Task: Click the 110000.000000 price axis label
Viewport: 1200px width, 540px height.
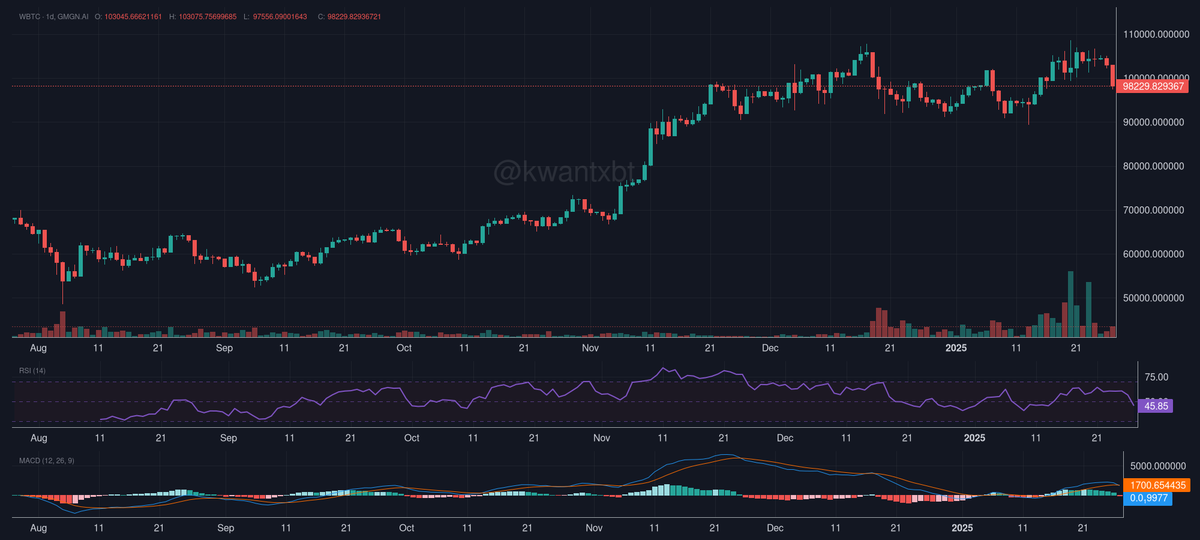Action: 1154,34
